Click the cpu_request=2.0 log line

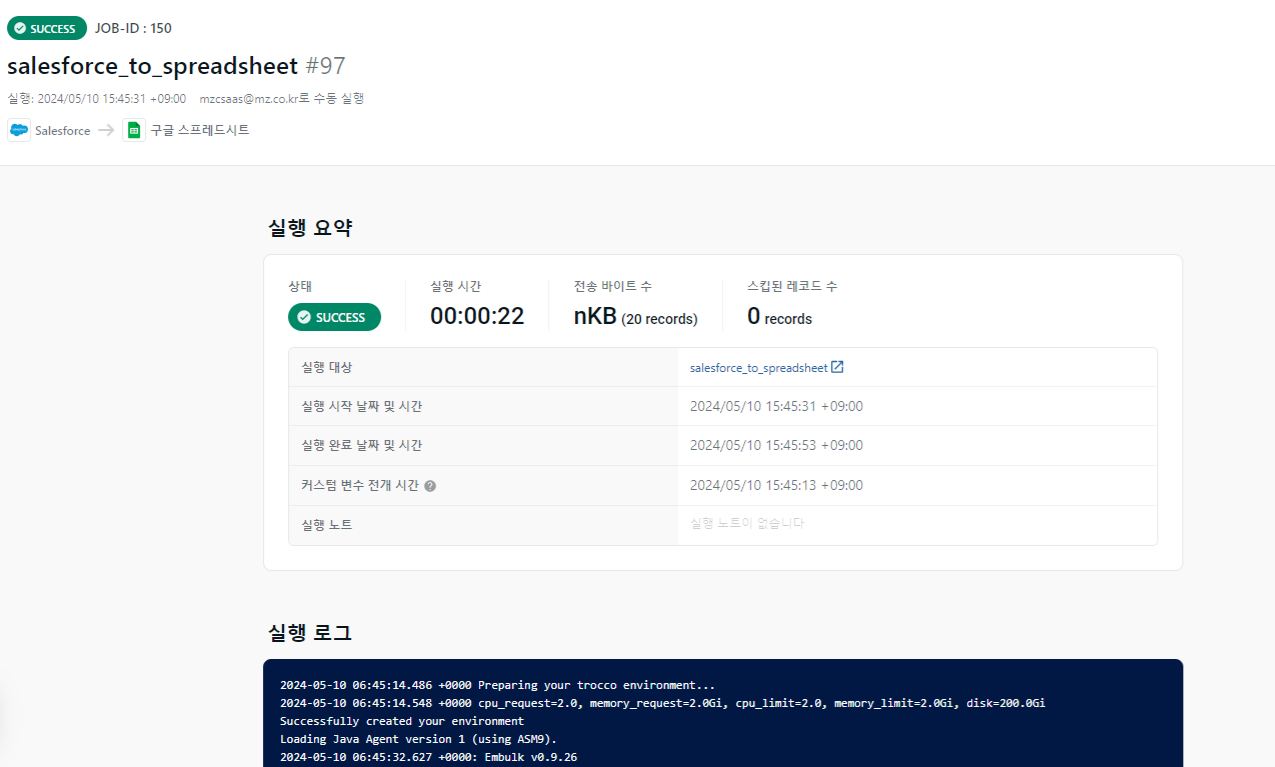[x=662, y=704]
